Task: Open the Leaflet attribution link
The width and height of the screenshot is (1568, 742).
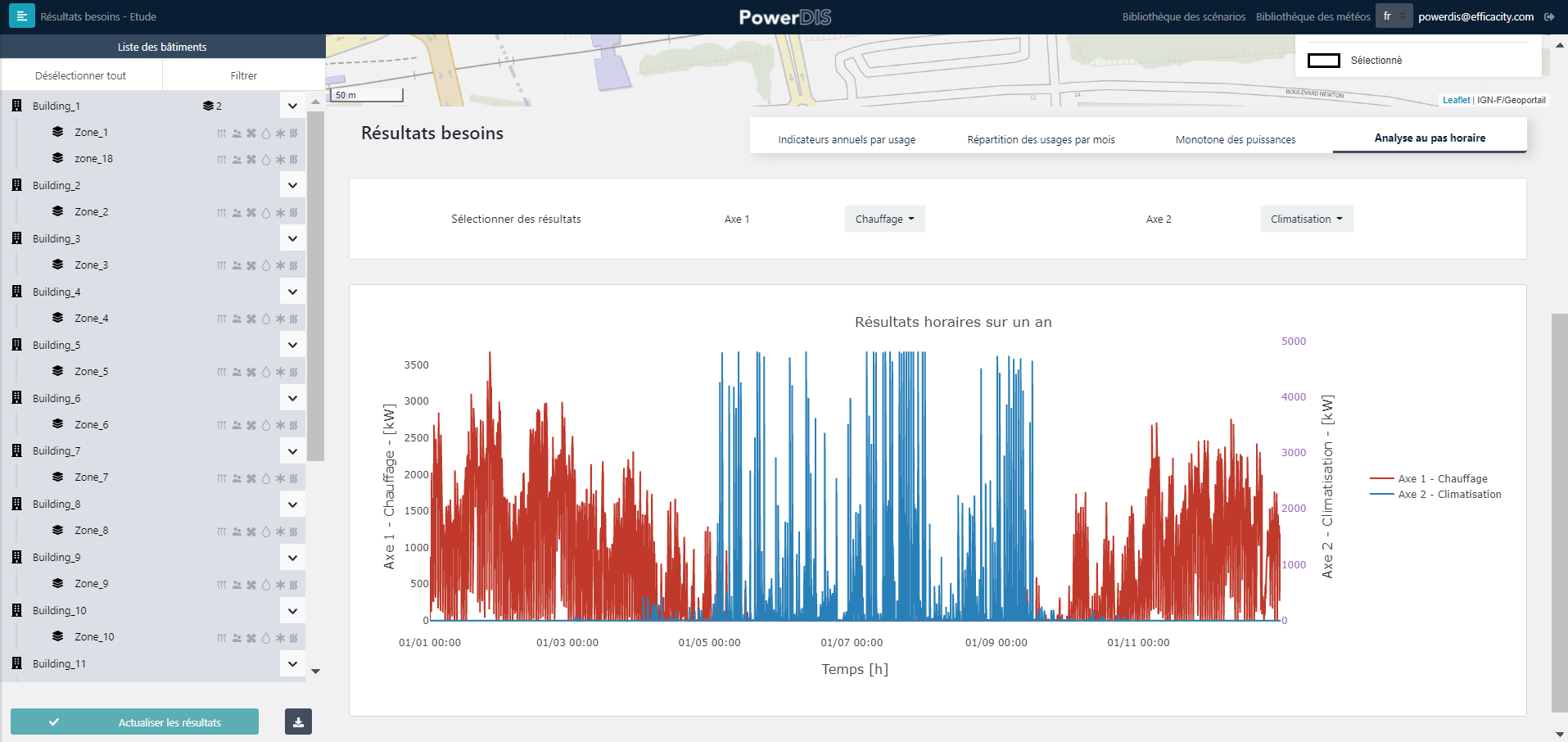Action: coord(1456,100)
